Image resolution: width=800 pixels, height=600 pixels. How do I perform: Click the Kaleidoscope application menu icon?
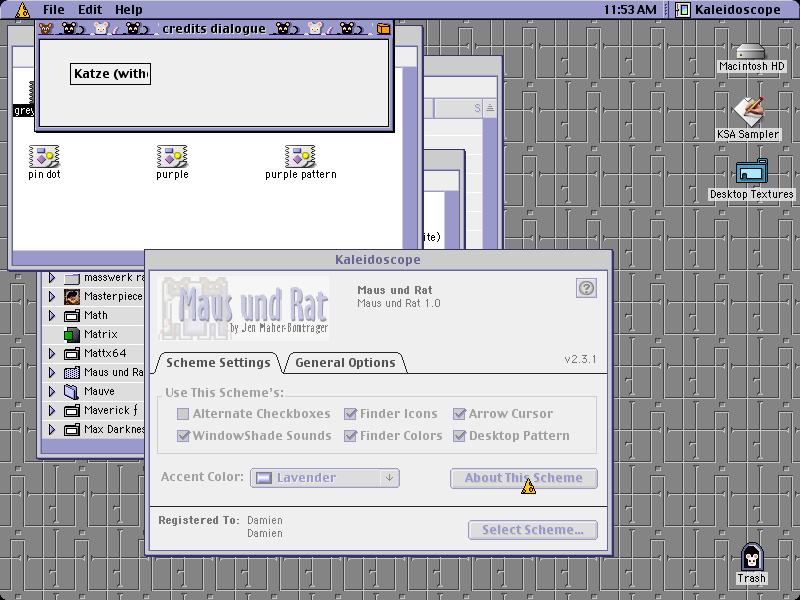tap(683, 10)
